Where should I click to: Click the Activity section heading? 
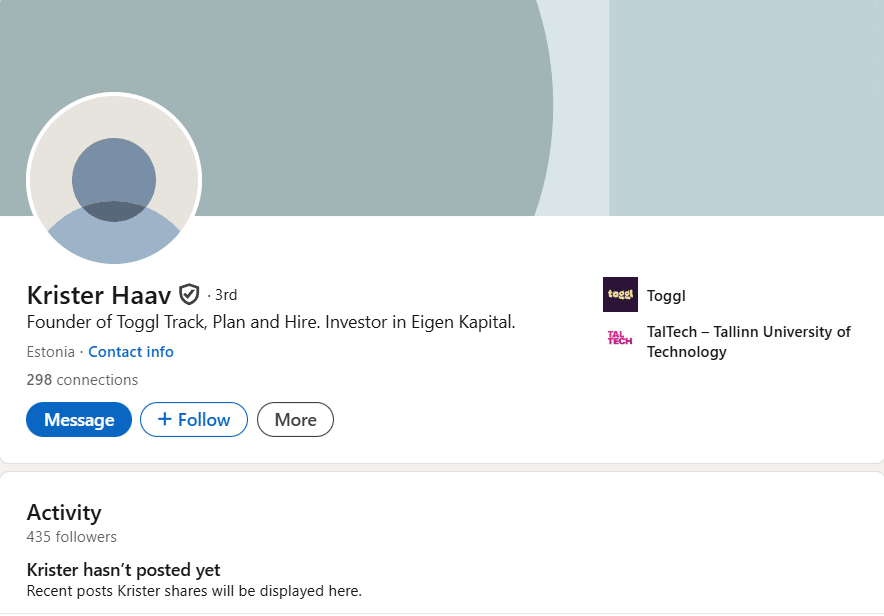point(64,512)
